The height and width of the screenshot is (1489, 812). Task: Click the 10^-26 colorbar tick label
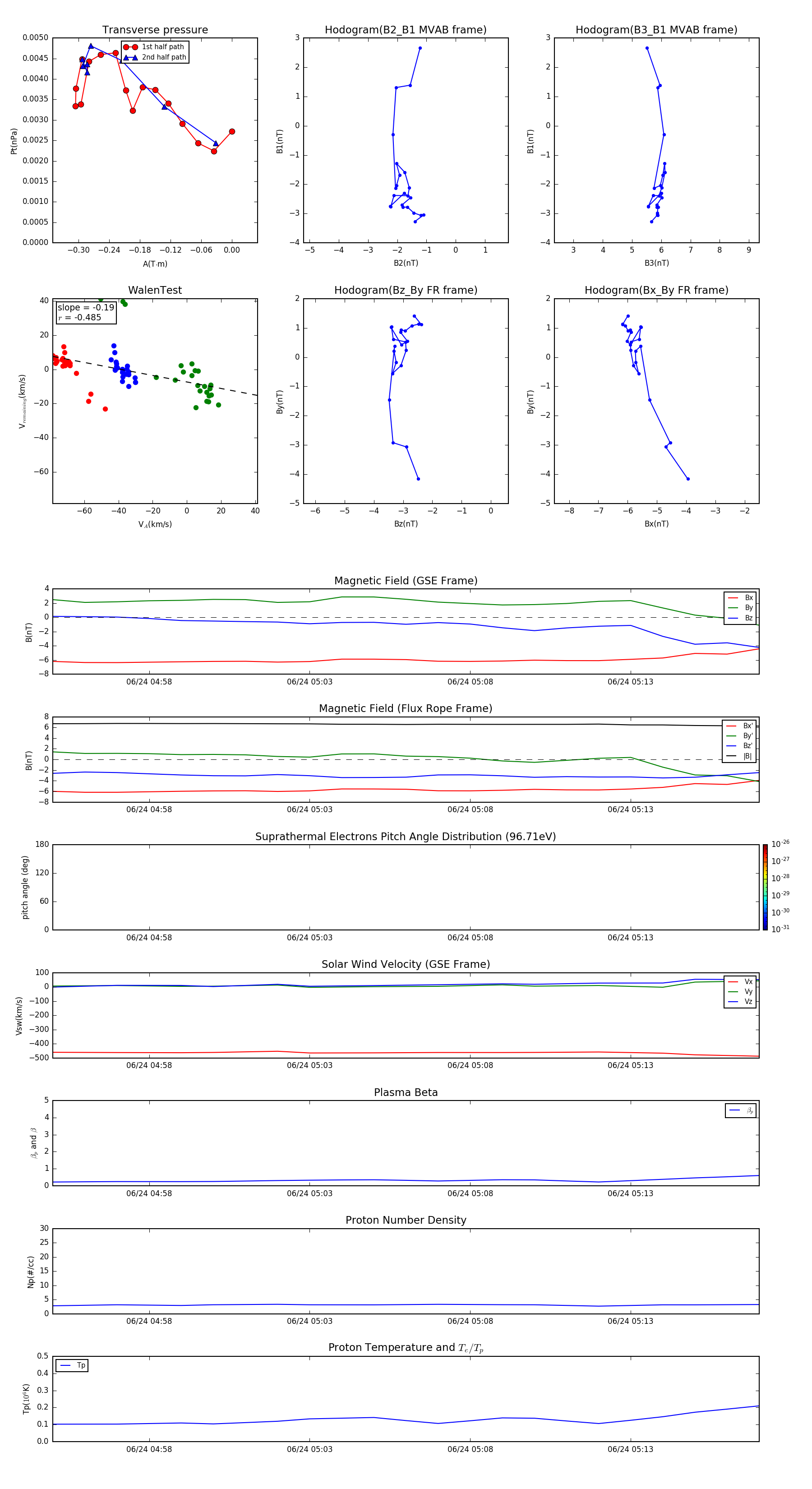pos(780,844)
